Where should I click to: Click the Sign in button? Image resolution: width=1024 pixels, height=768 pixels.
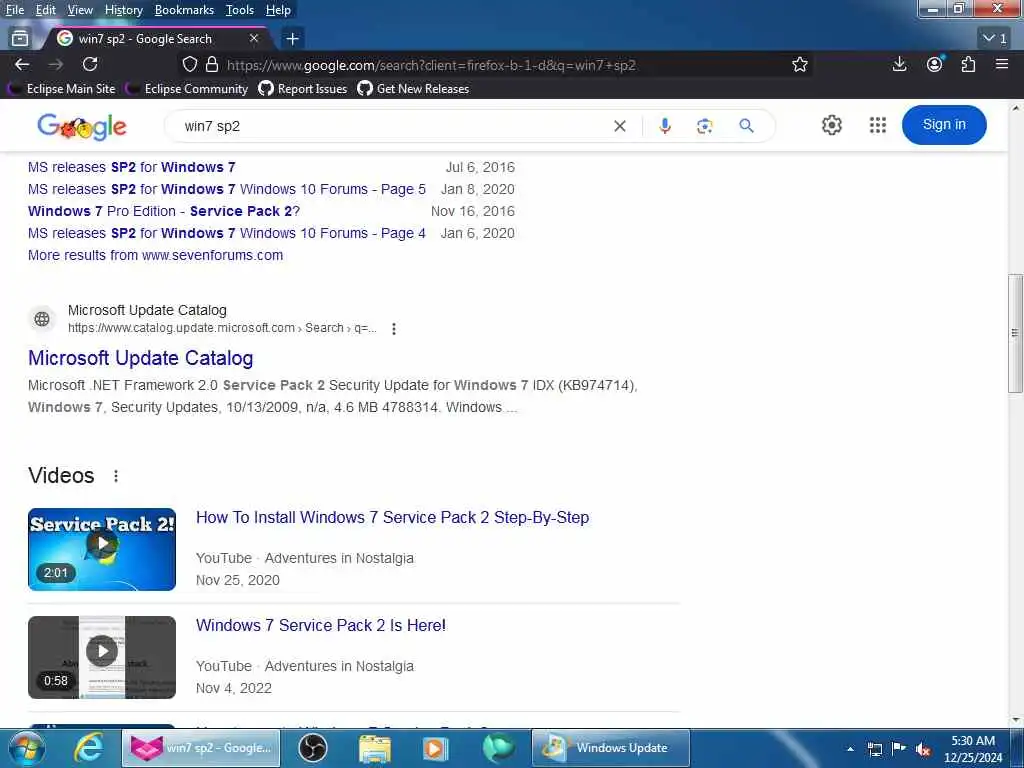coord(944,125)
